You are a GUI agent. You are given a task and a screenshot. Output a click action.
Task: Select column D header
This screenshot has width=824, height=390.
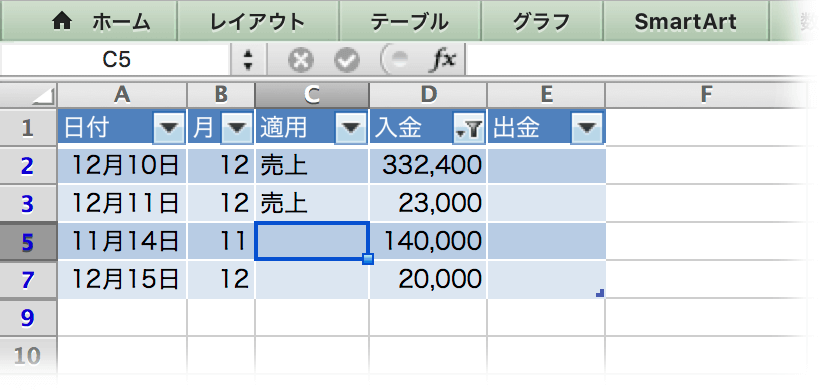428,95
